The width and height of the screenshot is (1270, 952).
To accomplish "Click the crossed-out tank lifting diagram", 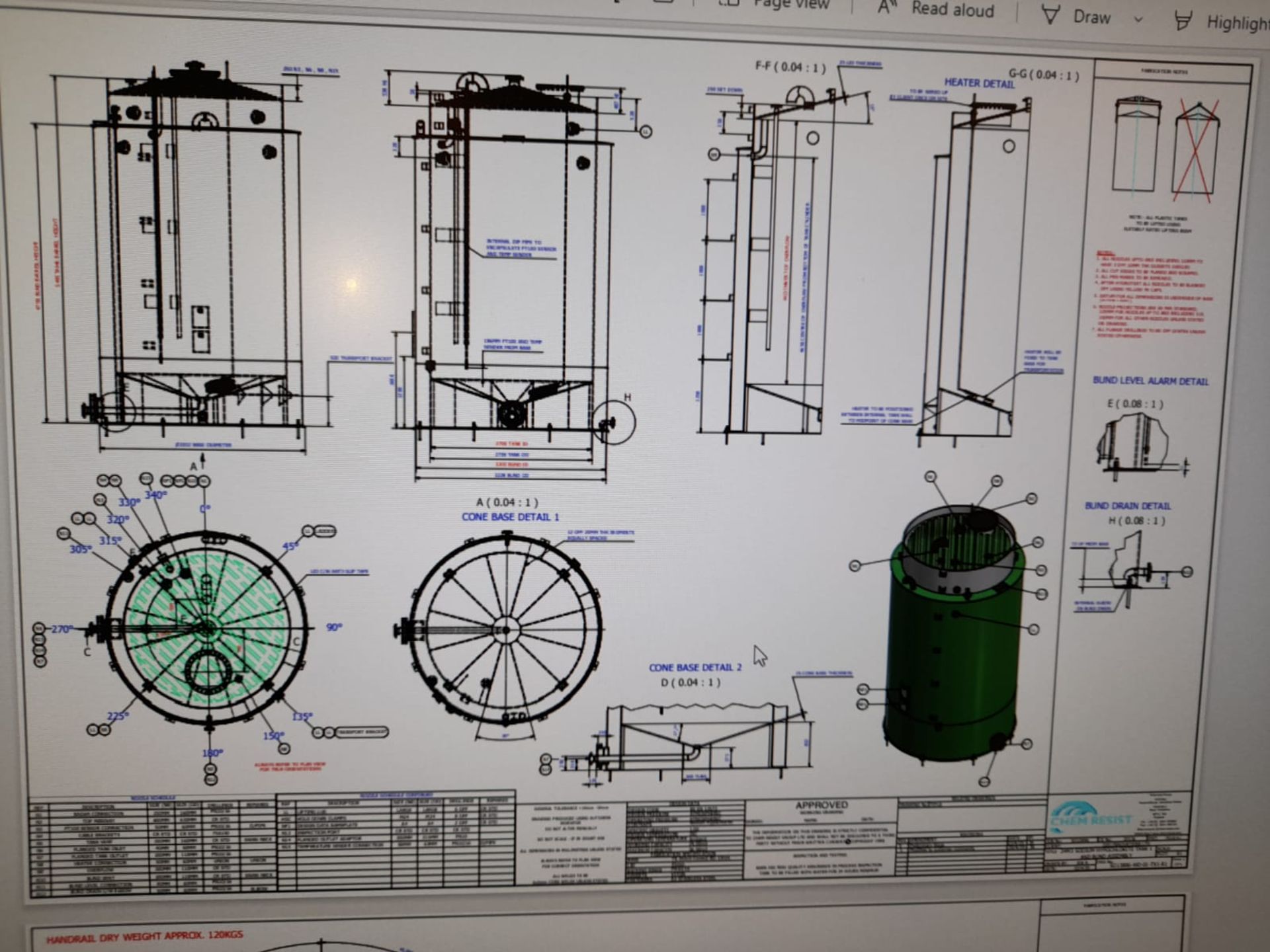I will pyautogui.click(x=1195, y=151).
